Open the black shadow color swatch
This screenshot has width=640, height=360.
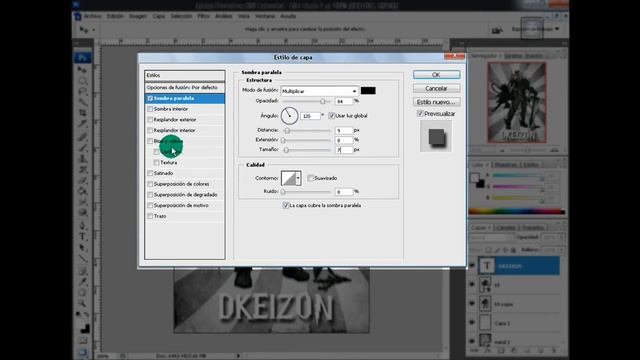(368, 91)
